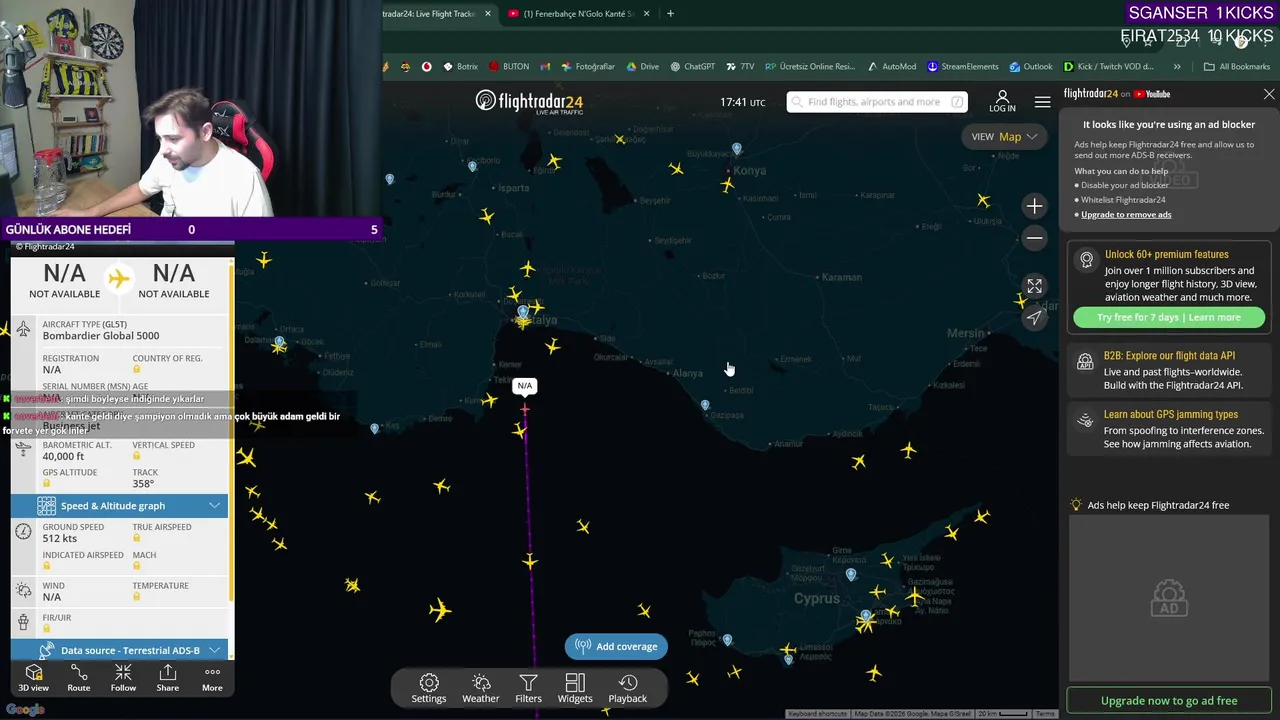Viewport: 1280px width, 720px height.
Task: Click Upgrade now to go ad free
Action: pos(1169,701)
